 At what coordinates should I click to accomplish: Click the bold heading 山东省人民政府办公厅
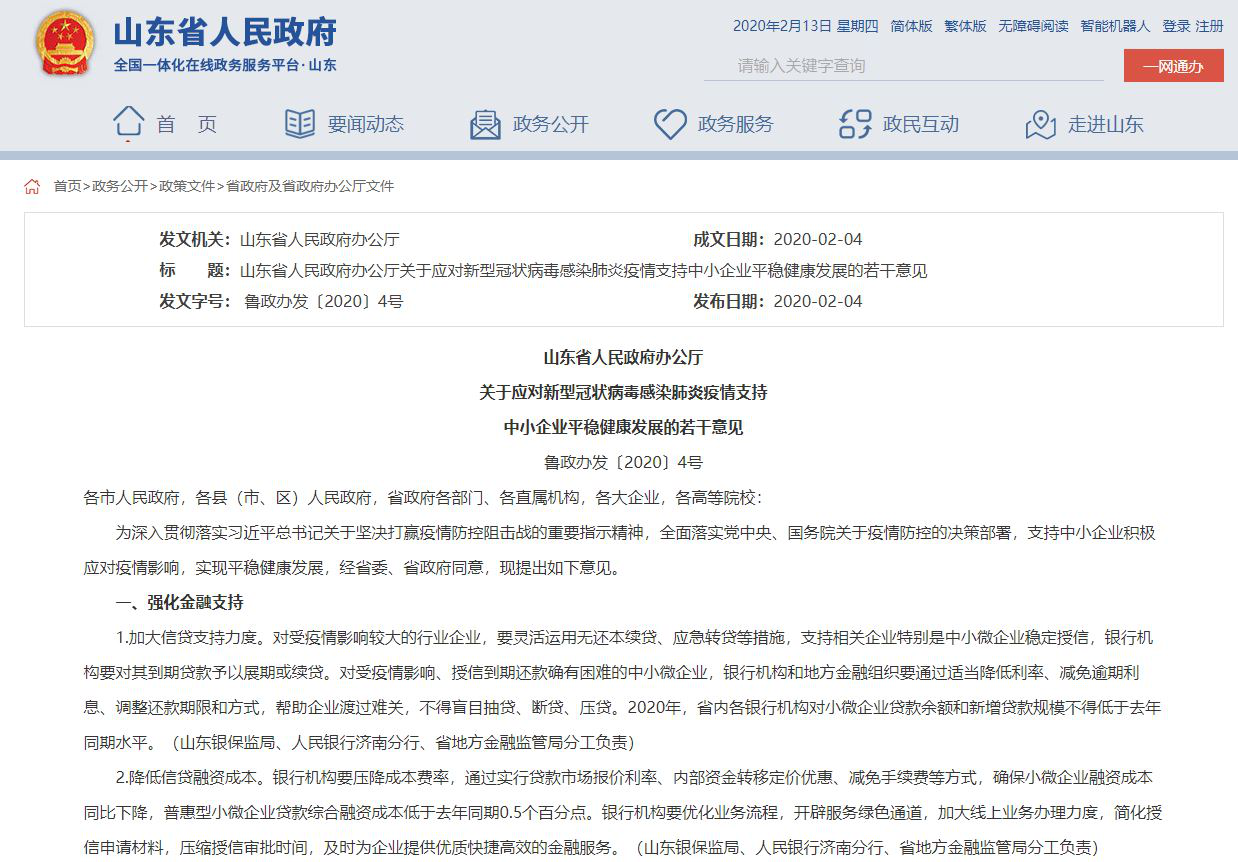point(623,357)
